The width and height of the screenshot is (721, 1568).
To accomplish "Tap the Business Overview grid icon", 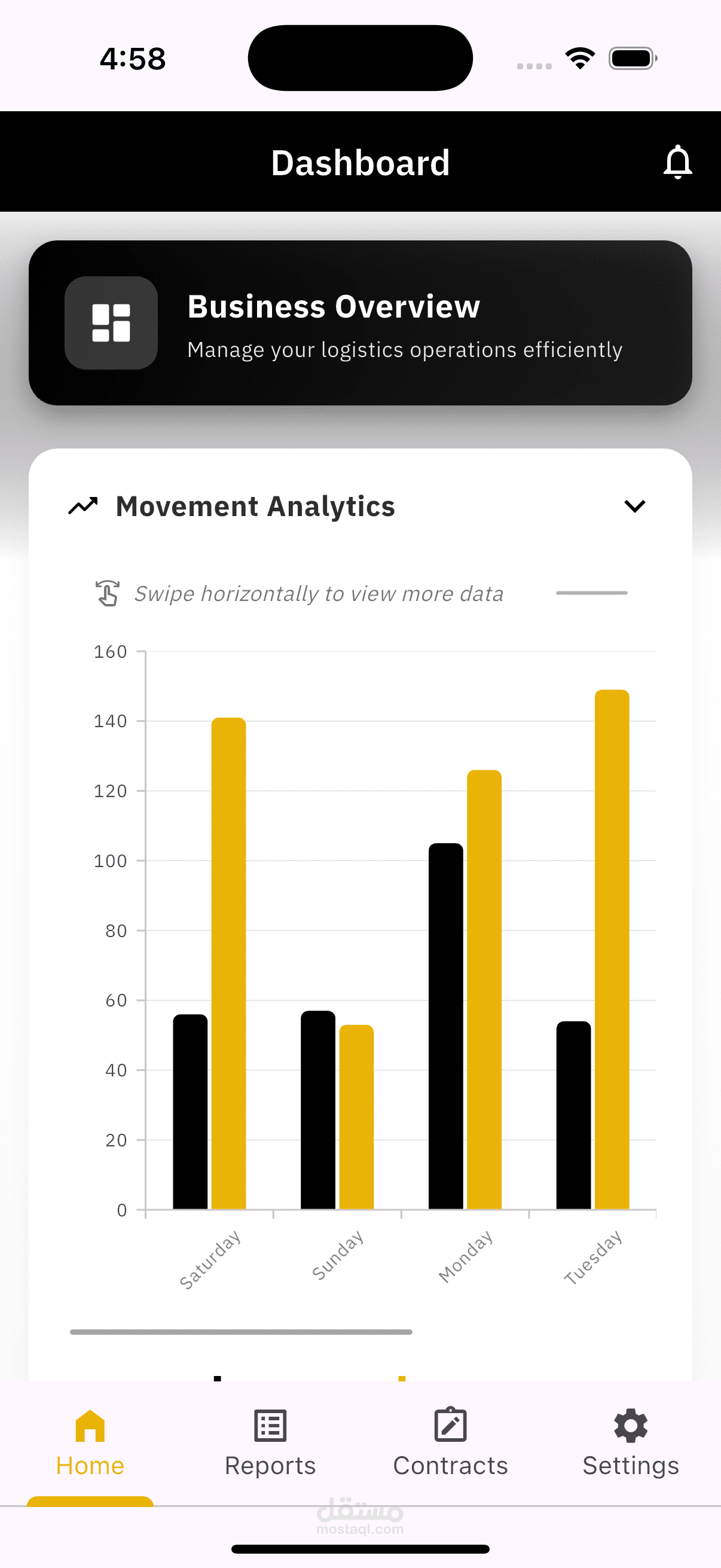I will click(111, 322).
